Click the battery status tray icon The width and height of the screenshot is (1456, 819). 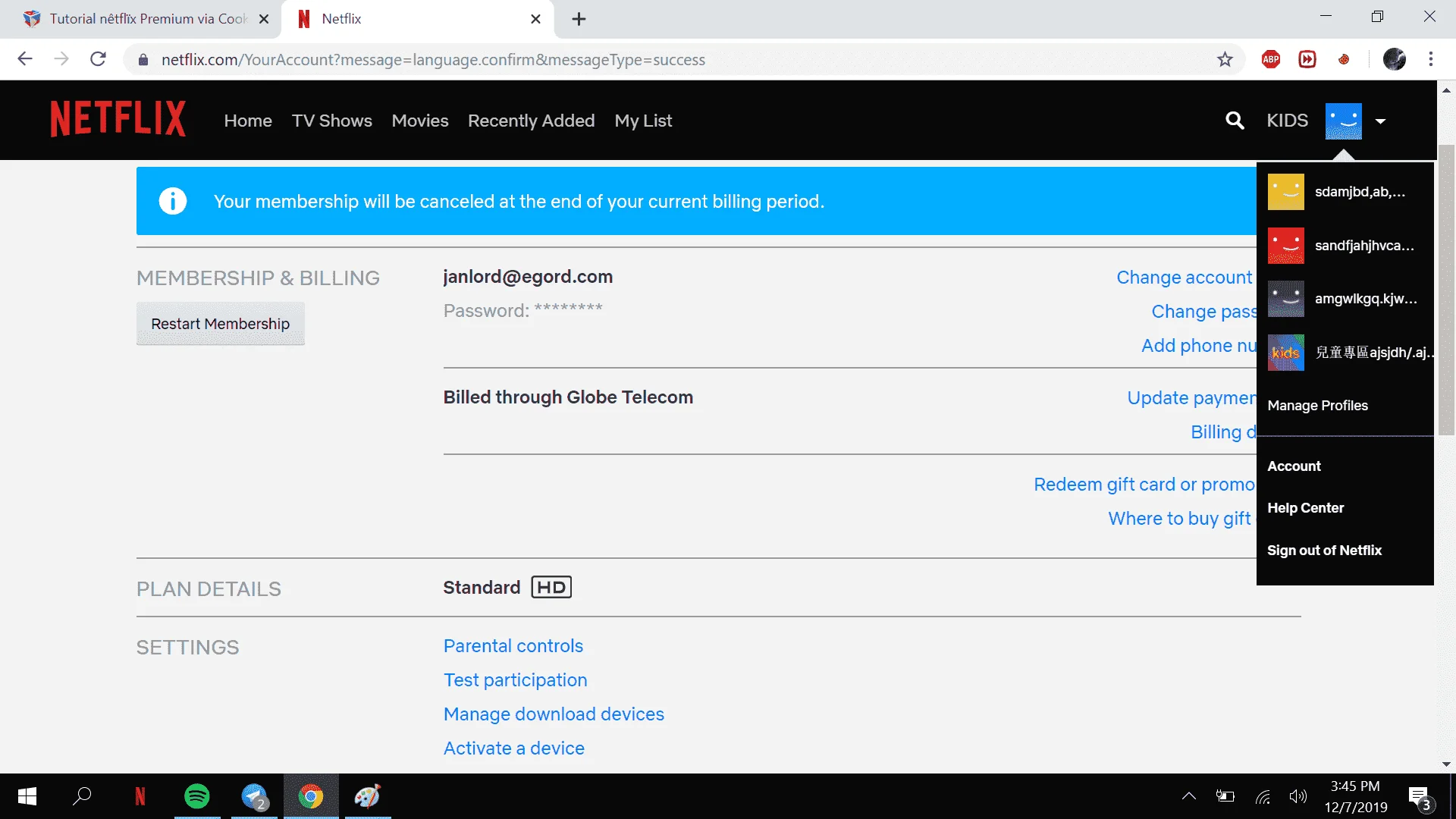(x=1225, y=796)
